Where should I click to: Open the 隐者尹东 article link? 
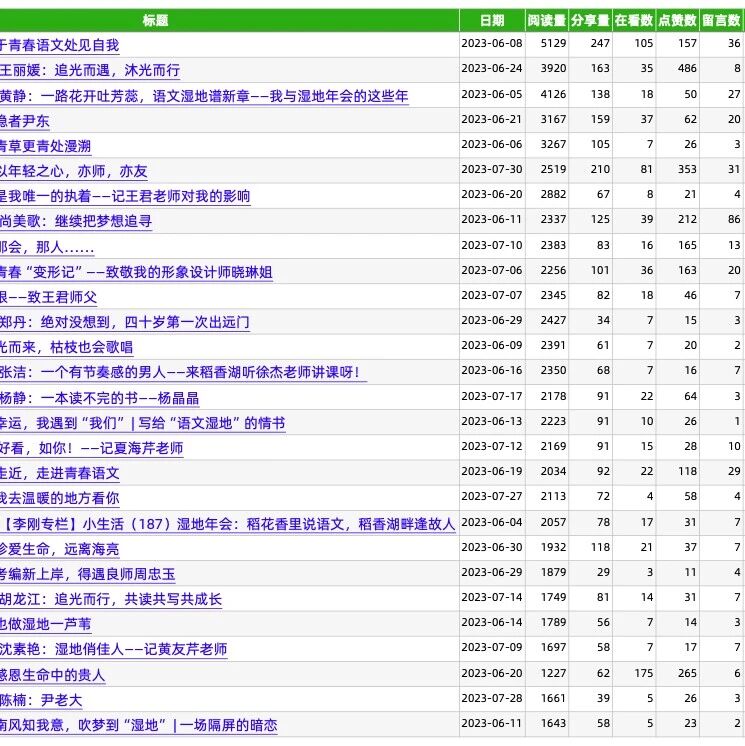point(25,121)
